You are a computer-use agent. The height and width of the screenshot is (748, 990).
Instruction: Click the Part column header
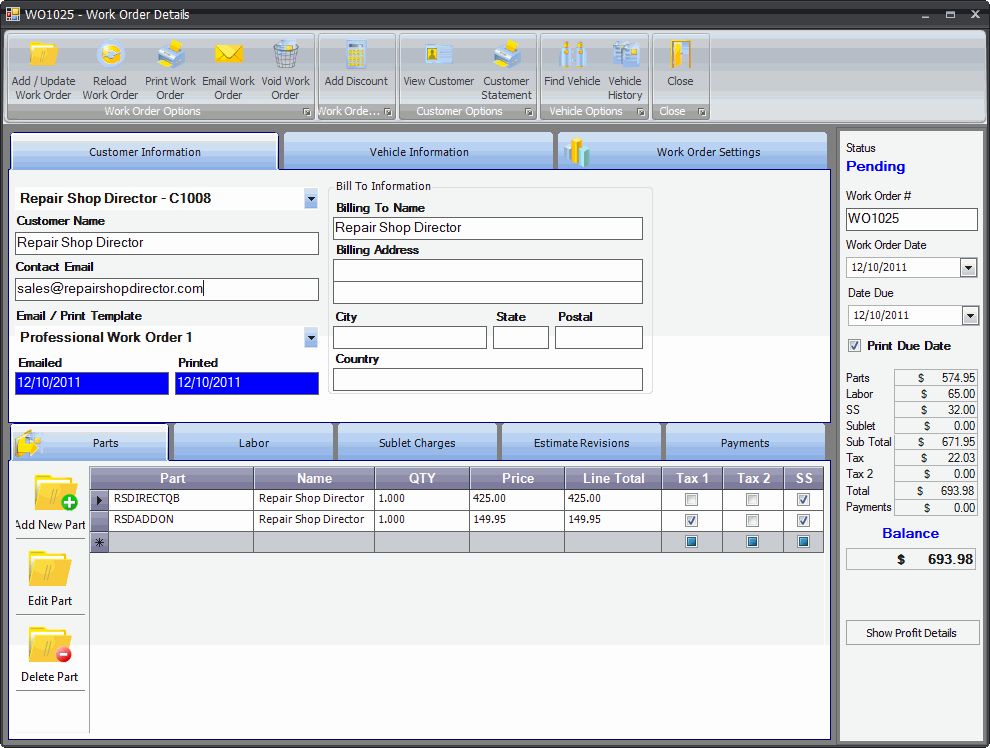[172, 478]
